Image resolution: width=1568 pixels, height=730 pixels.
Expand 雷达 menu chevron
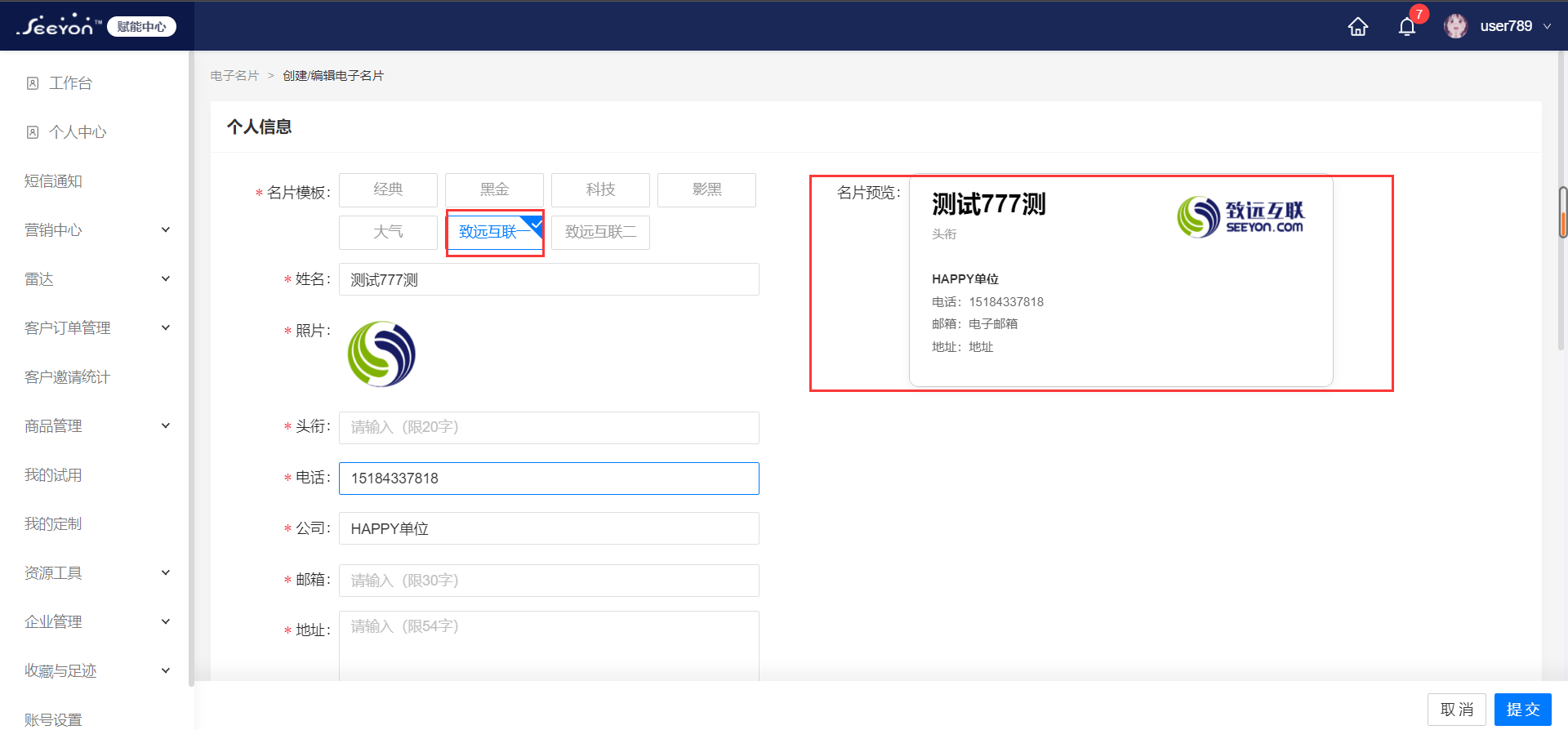pos(166,279)
